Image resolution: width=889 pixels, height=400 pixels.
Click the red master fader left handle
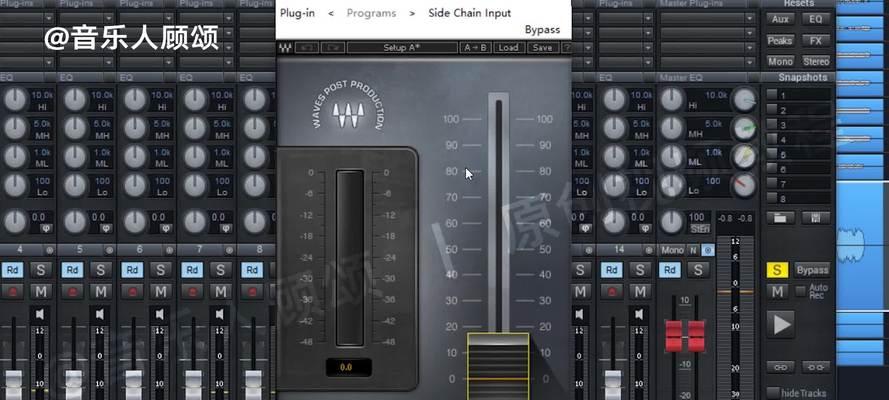674,335
